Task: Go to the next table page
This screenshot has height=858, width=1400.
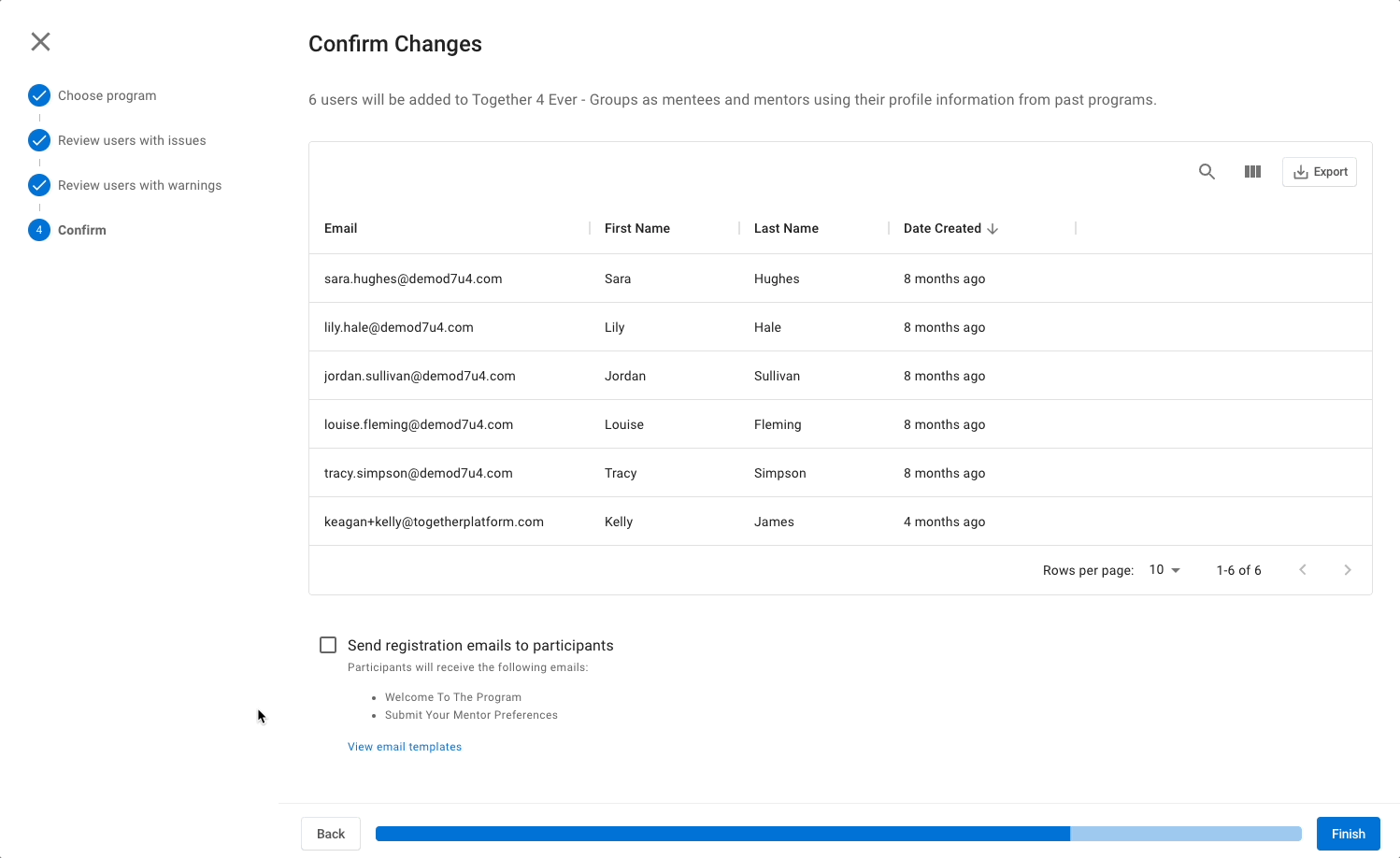Action: point(1347,570)
